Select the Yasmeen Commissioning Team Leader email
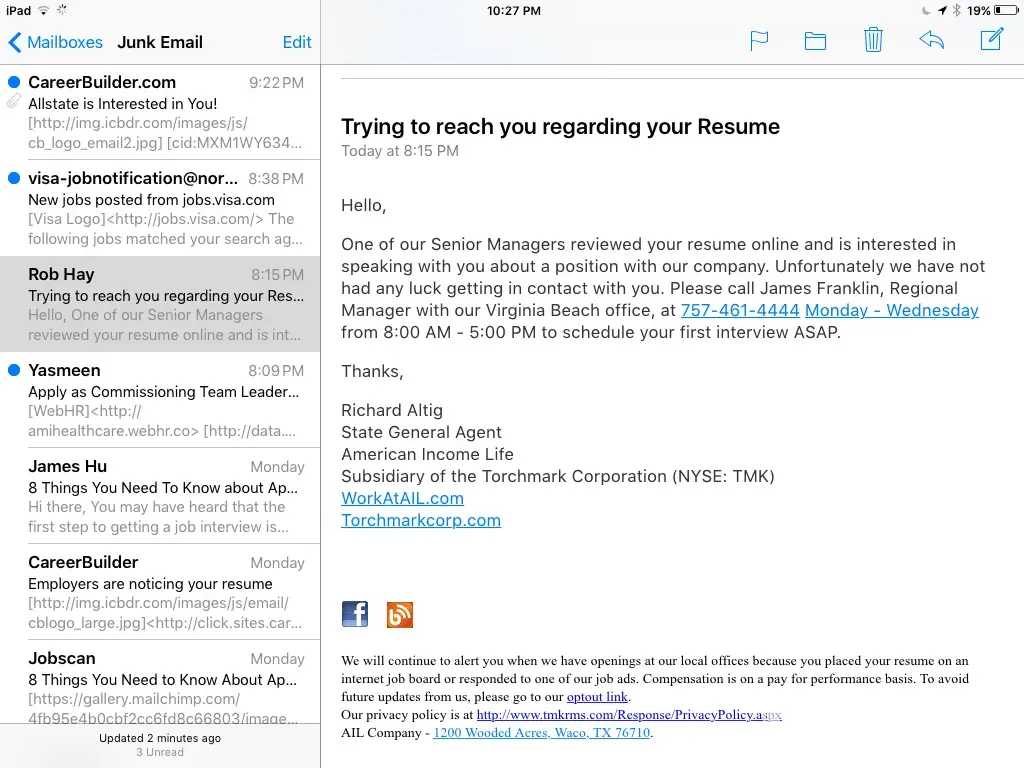 pyautogui.click(x=160, y=400)
